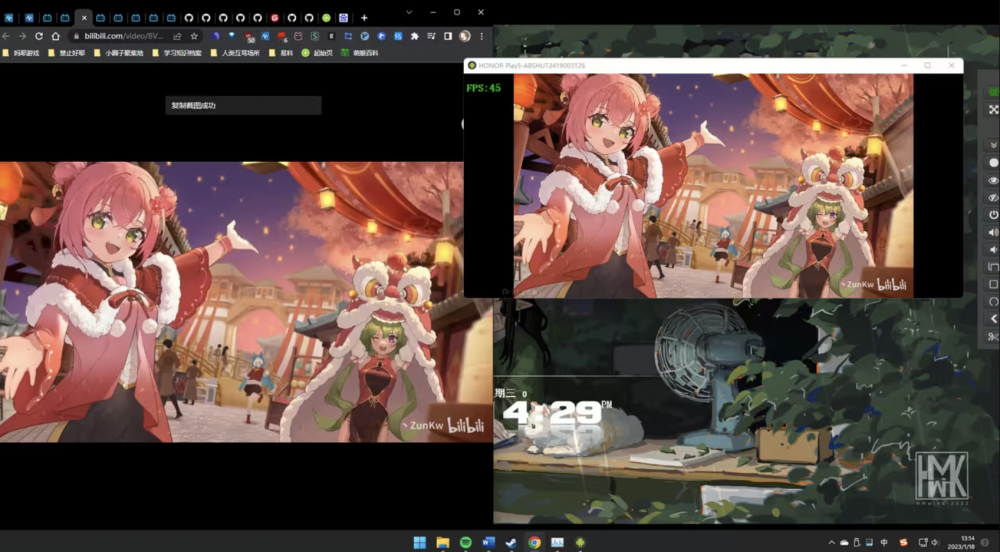Open the Chrome home page button
Screen dimensions: 1000x552
(55, 36)
